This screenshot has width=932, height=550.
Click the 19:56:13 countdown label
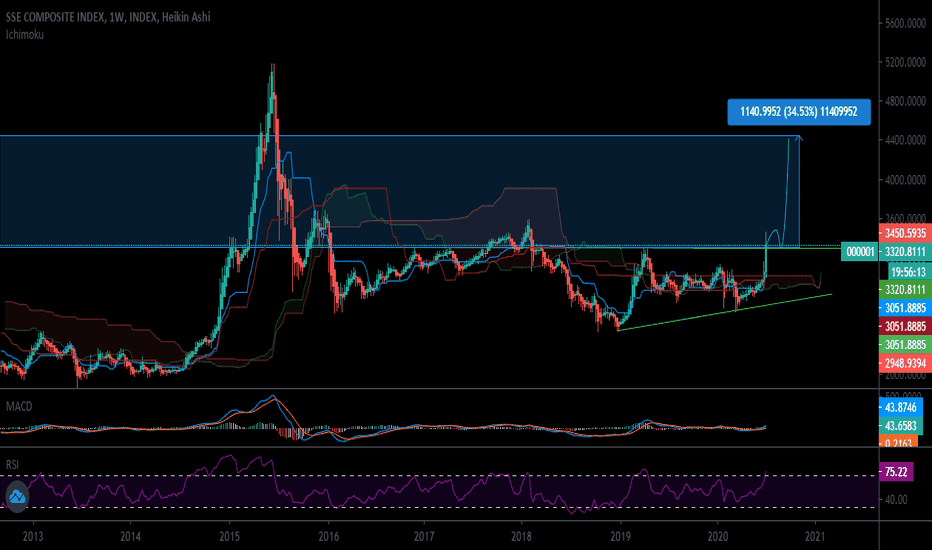point(908,272)
